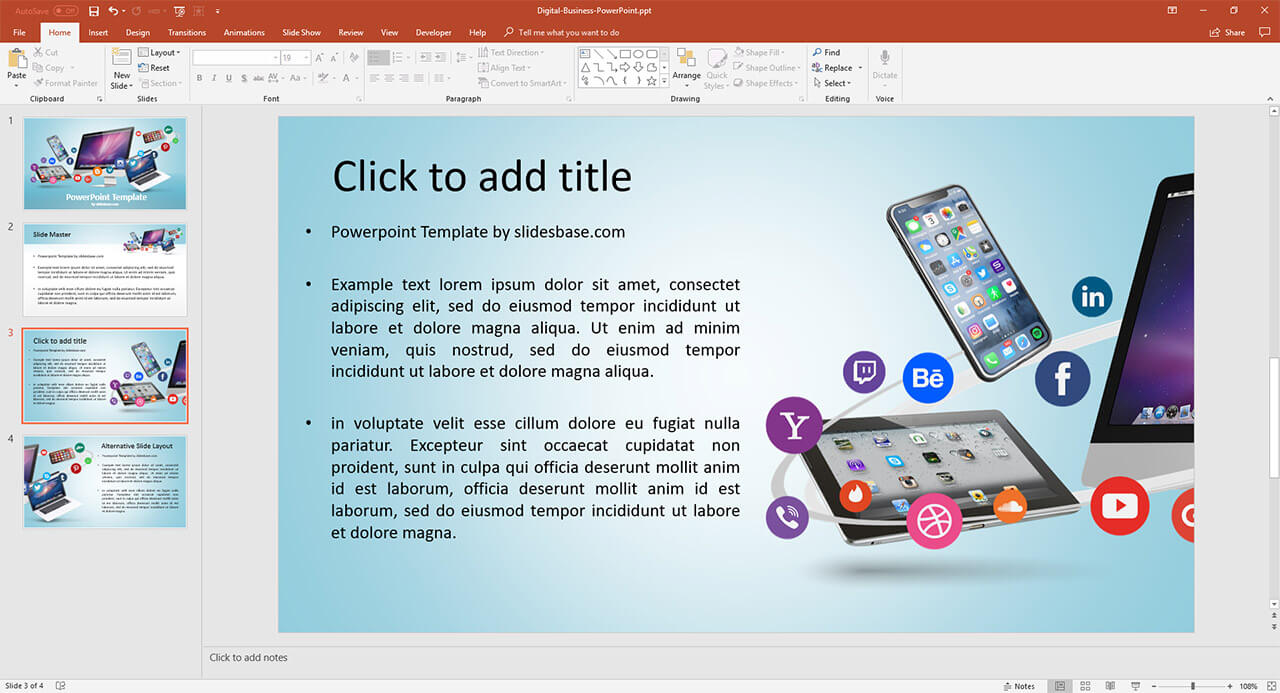Switch to the Slide Show tab

click(x=301, y=32)
